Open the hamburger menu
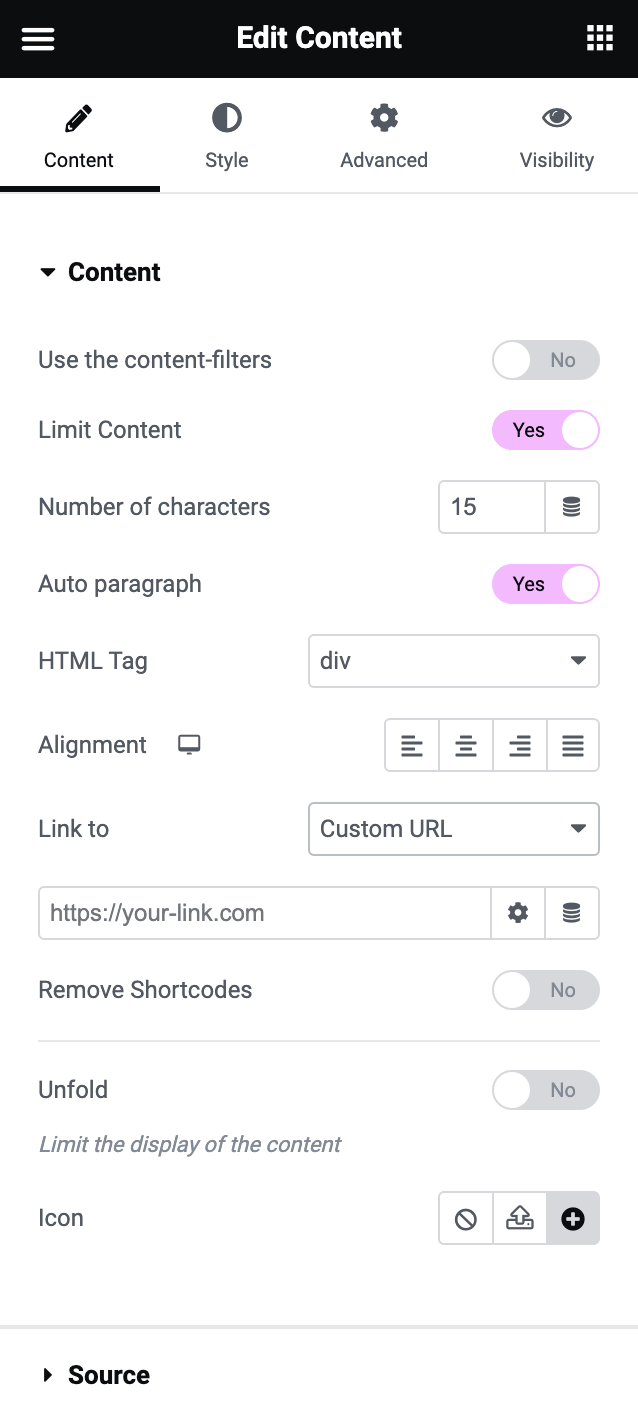Image resolution: width=638 pixels, height=1428 pixels. (38, 39)
